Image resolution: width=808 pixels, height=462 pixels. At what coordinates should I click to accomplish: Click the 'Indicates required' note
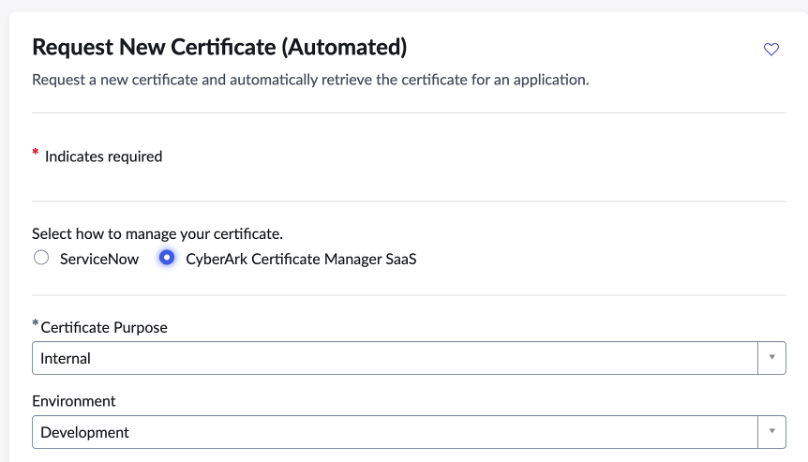pyautogui.click(x=103, y=156)
